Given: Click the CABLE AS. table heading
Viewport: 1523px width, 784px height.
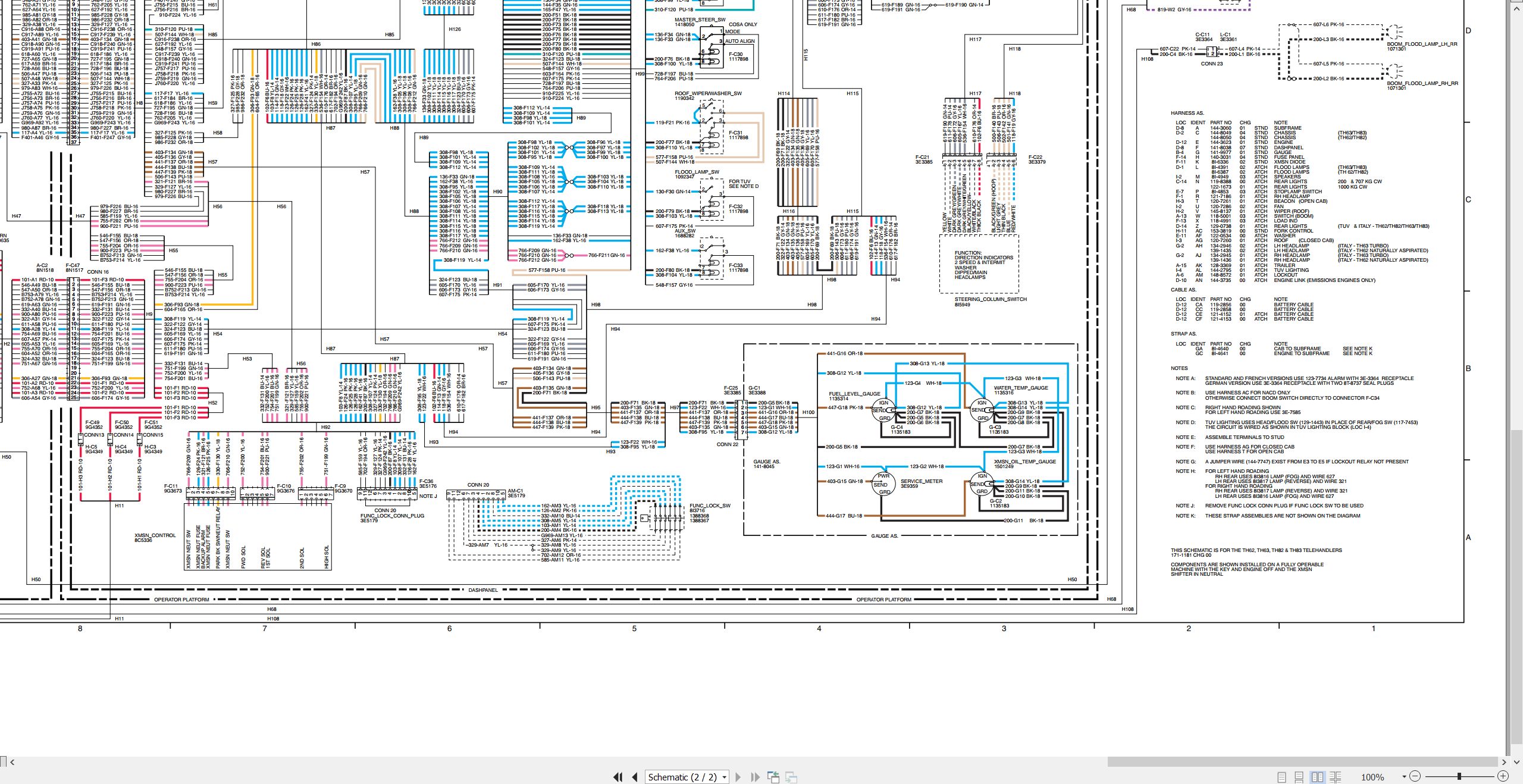Looking at the screenshot, I should (1183, 290).
